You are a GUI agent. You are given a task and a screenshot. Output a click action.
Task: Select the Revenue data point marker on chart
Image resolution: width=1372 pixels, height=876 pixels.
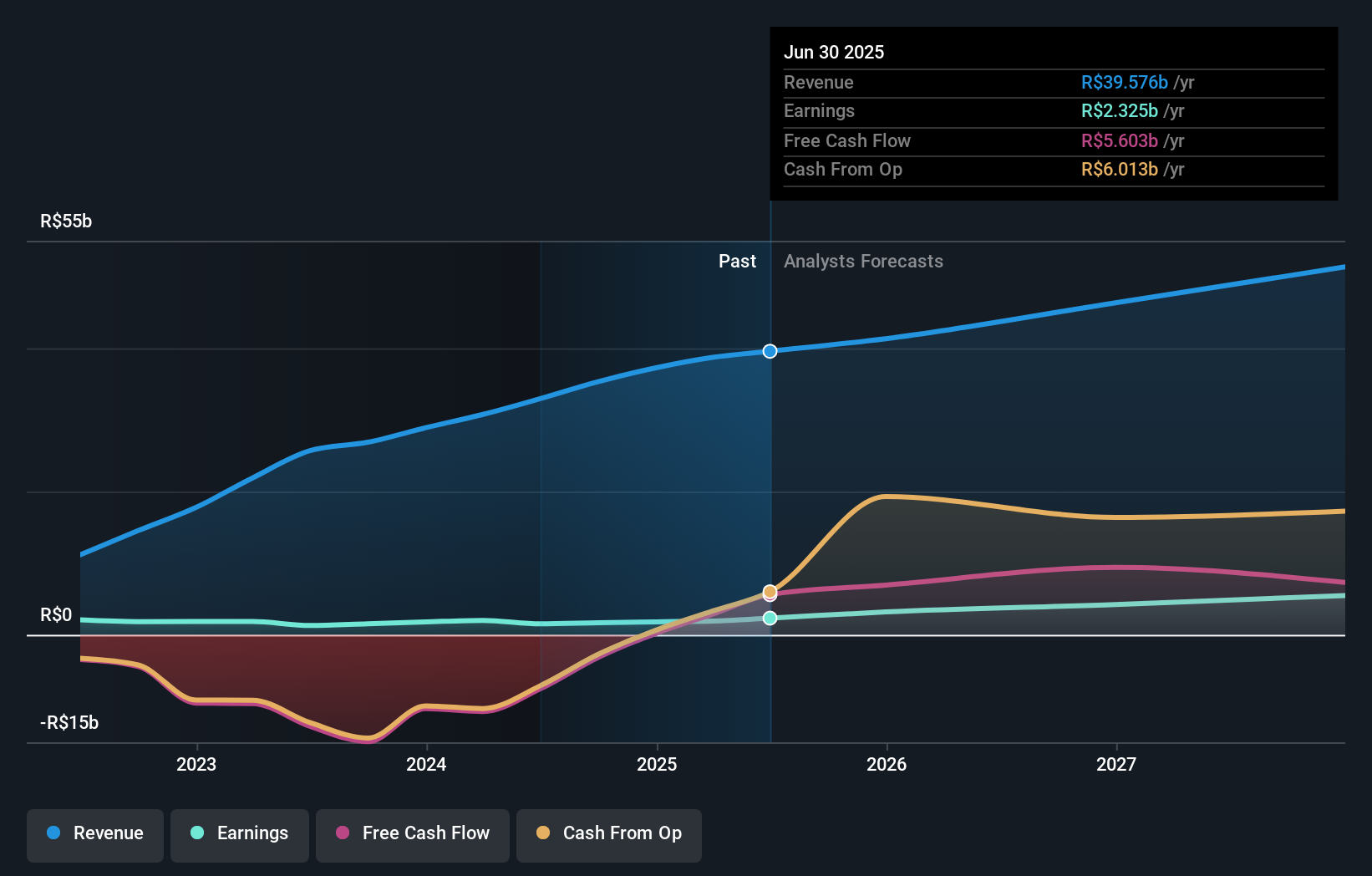(769, 351)
